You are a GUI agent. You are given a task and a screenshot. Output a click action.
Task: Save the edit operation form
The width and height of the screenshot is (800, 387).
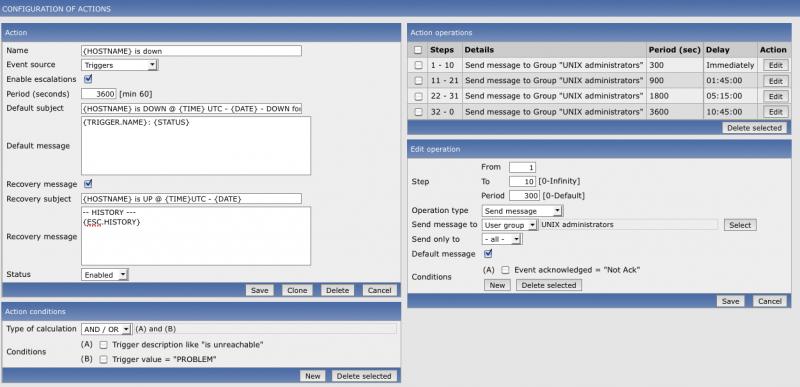click(x=730, y=301)
